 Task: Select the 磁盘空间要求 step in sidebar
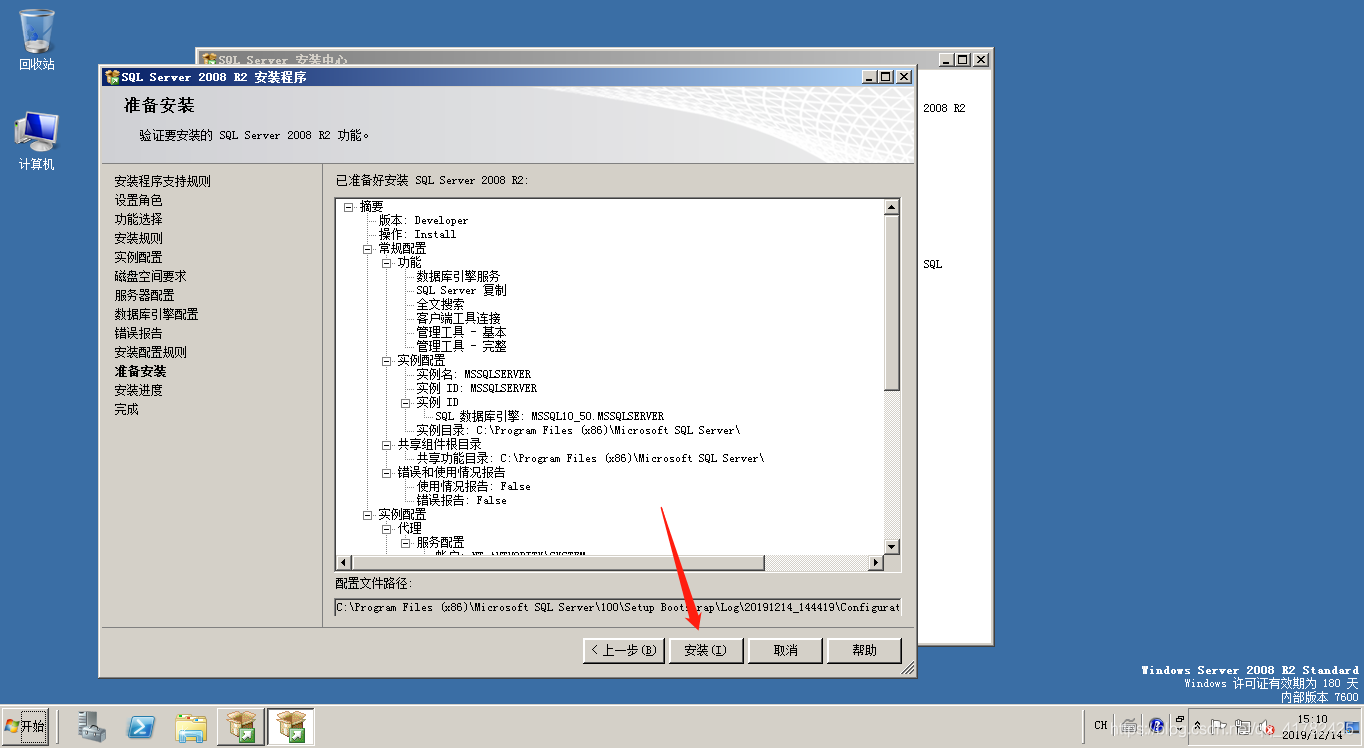coord(150,276)
